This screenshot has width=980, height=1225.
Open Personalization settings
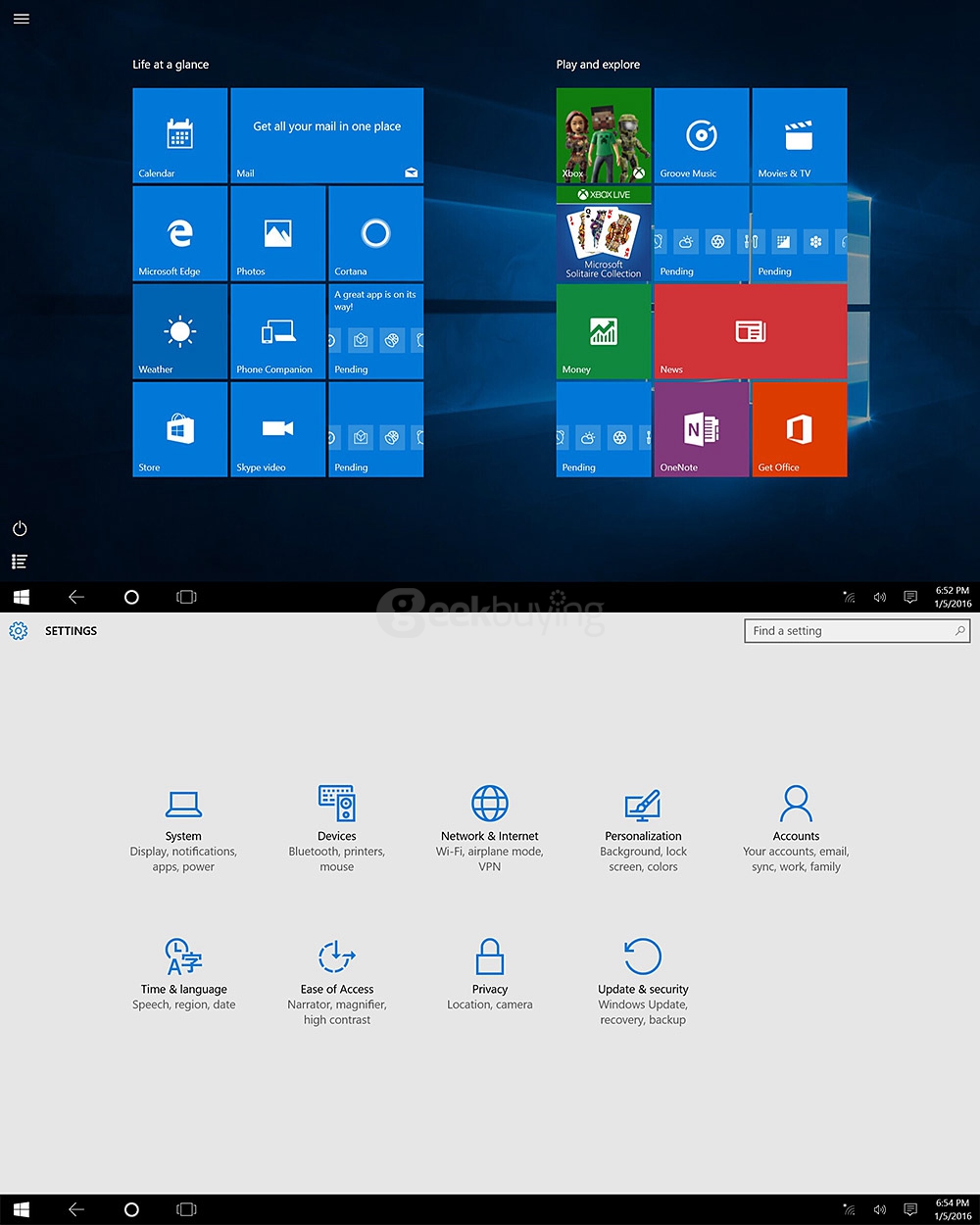(643, 828)
